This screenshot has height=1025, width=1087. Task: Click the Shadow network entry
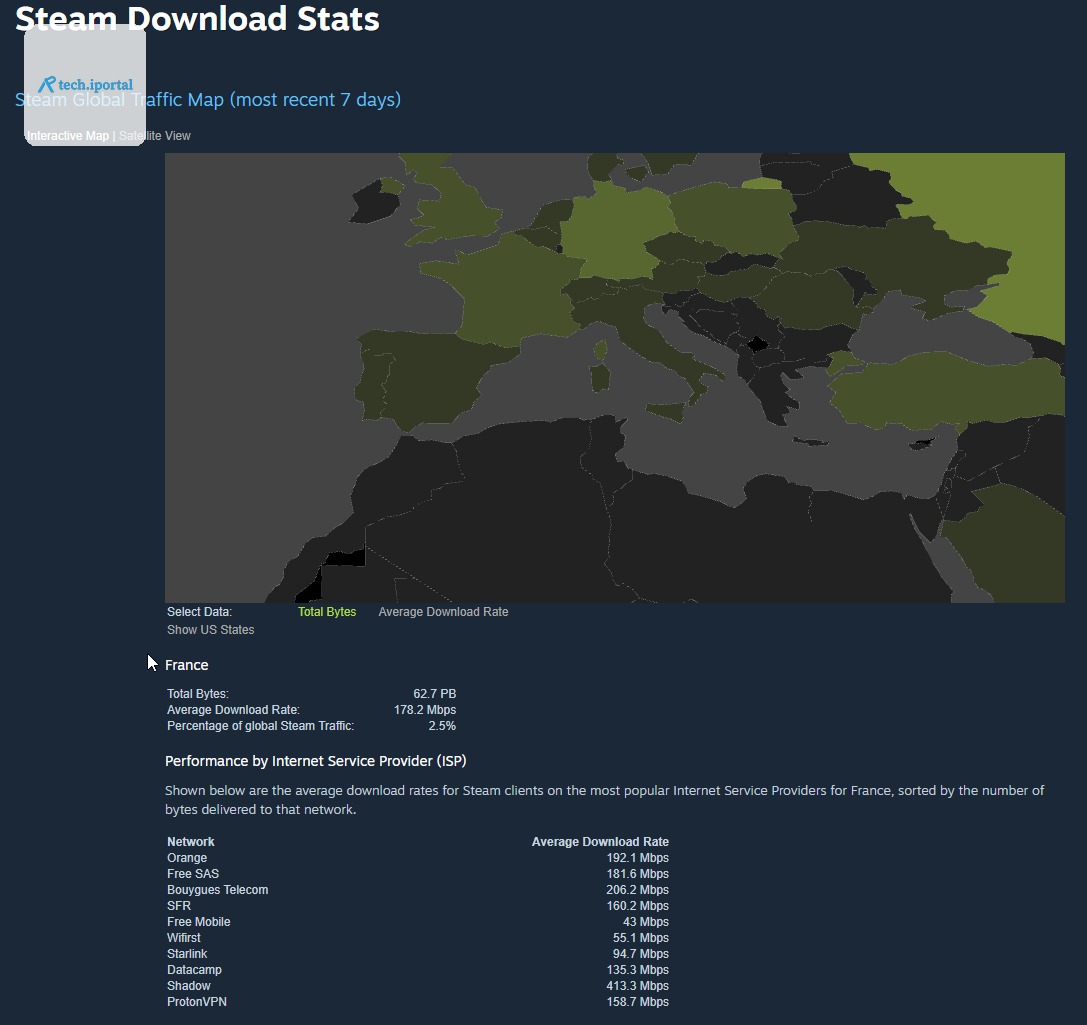pos(189,985)
